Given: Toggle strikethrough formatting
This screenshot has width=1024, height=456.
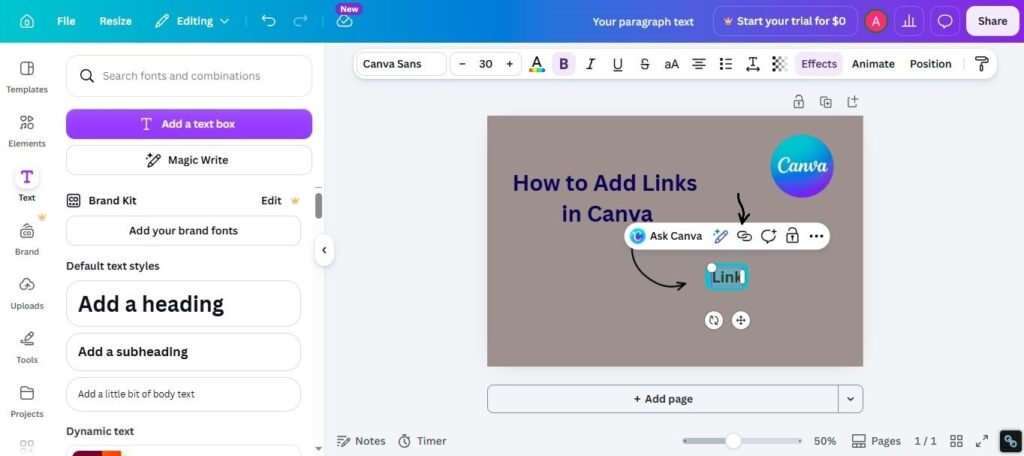Looking at the screenshot, I should [645, 64].
